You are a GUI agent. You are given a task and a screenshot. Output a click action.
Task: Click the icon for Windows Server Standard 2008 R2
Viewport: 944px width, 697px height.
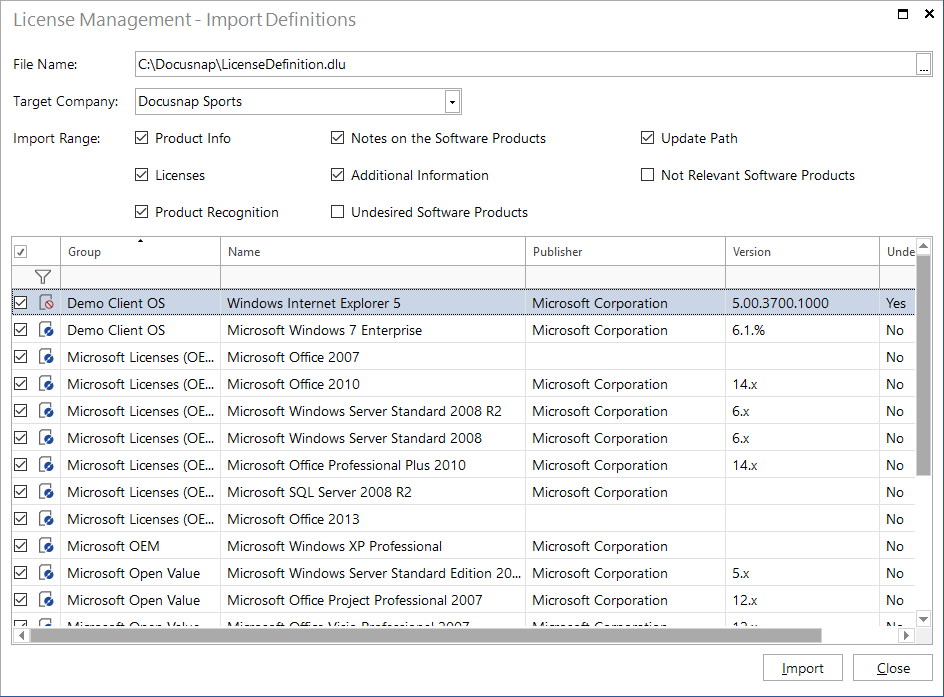click(x=46, y=411)
